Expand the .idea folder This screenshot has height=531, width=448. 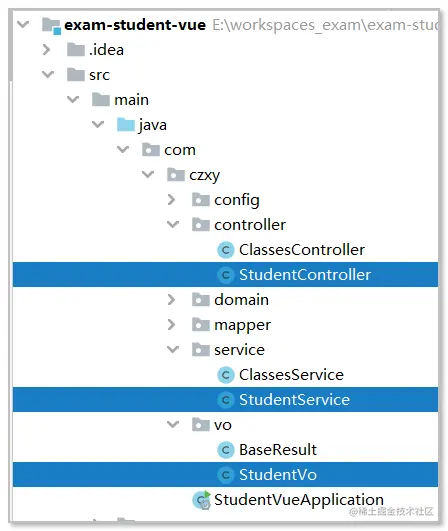click(x=47, y=50)
